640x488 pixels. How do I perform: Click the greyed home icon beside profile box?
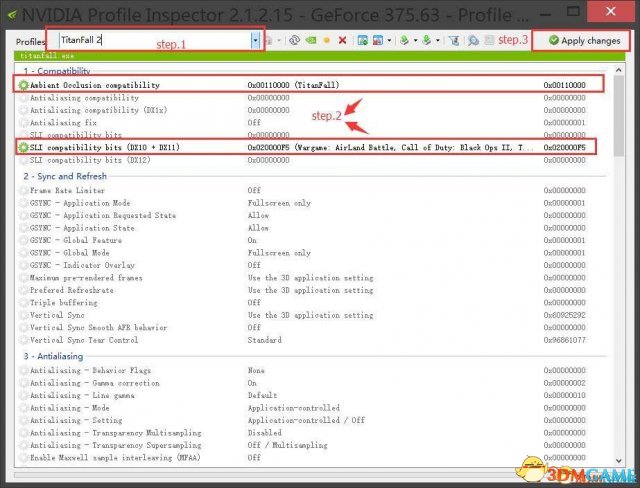point(269,40)
